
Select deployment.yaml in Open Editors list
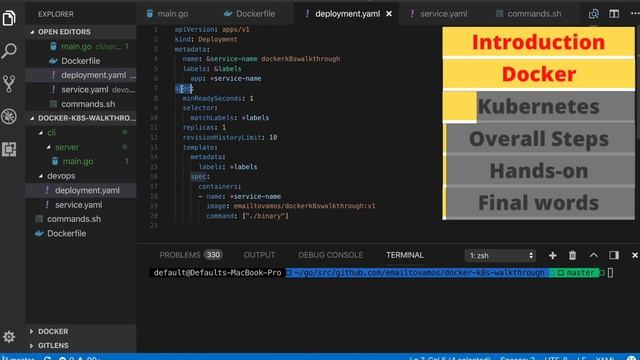(81, 75)
